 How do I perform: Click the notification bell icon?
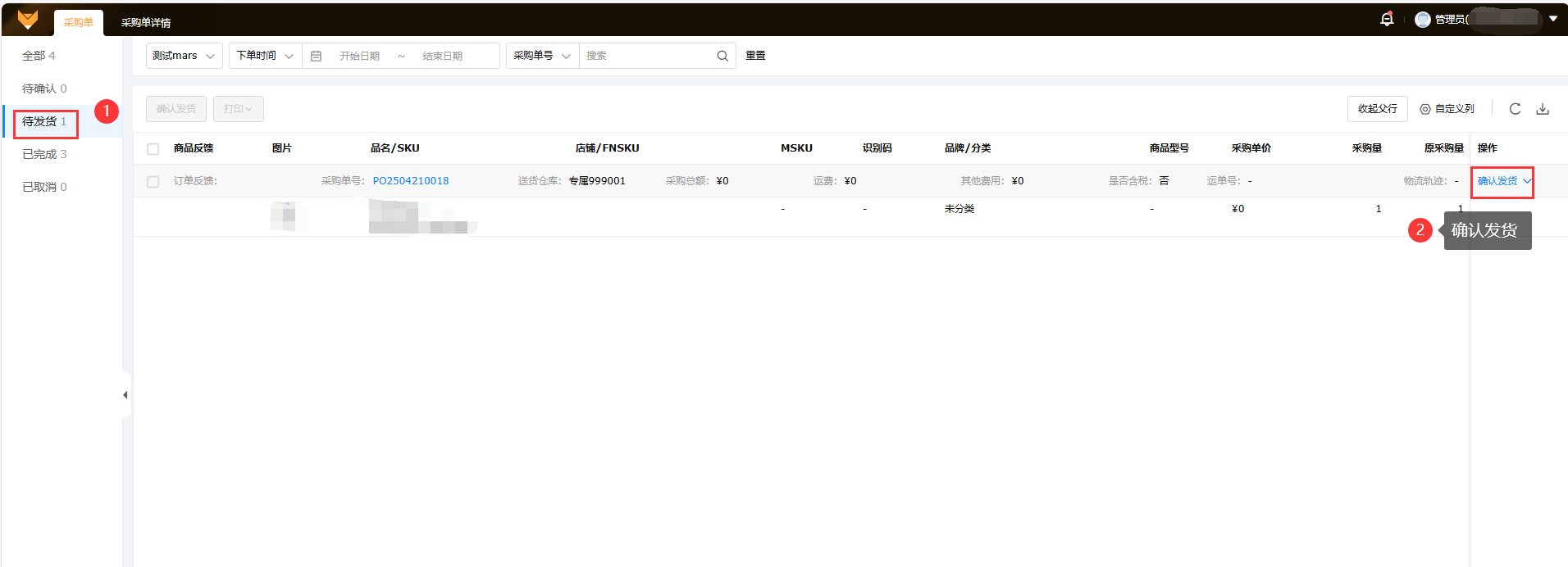coord(1387,19)
